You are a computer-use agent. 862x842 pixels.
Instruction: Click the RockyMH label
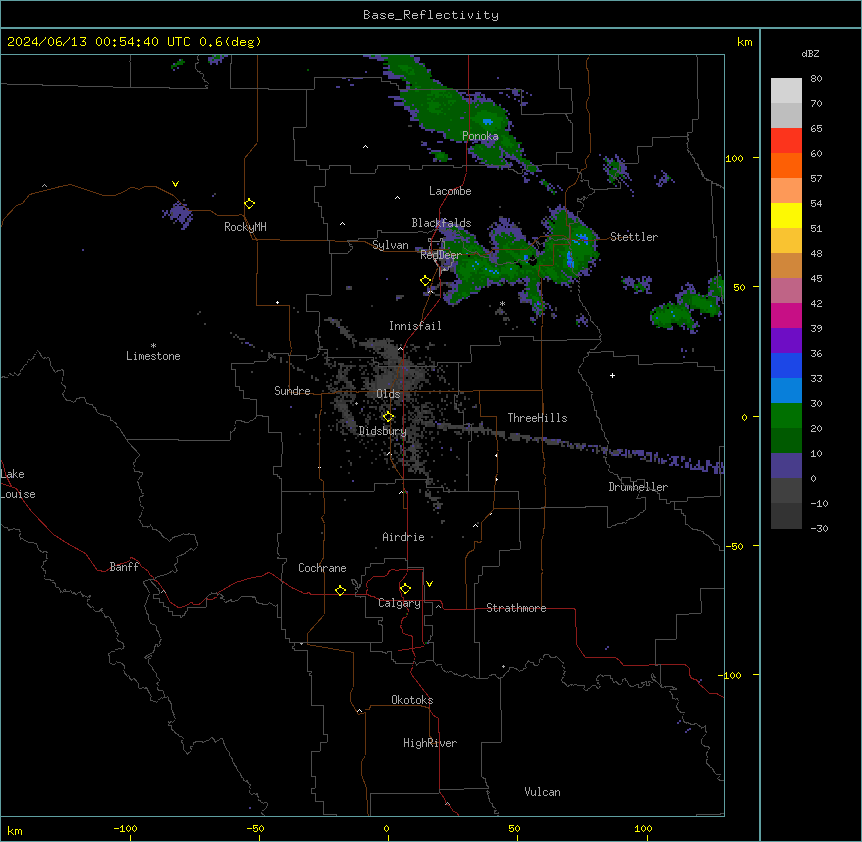point(245,227)
